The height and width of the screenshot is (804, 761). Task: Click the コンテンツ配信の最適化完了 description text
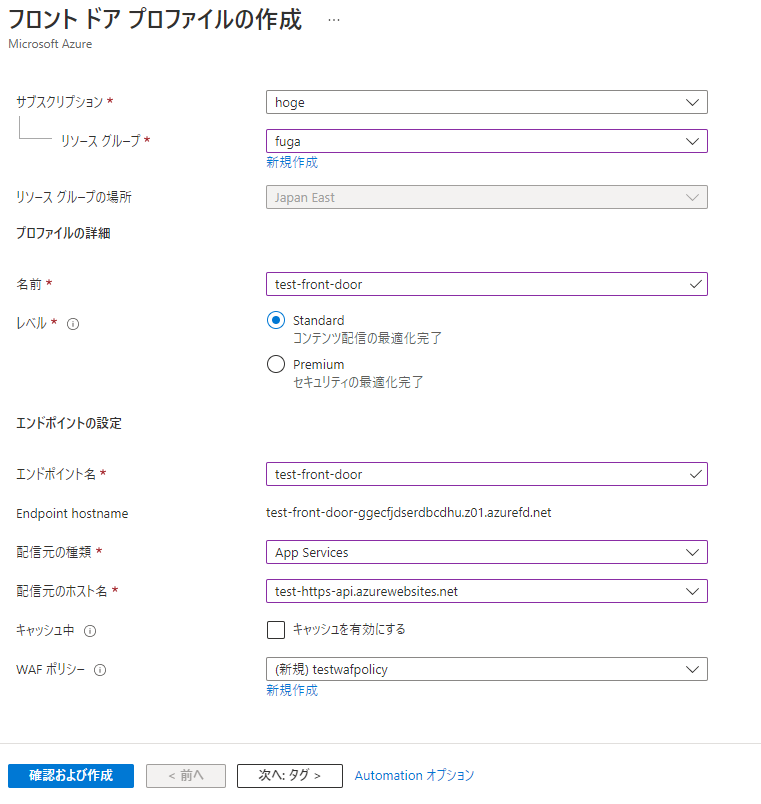[x=367, y=338]
